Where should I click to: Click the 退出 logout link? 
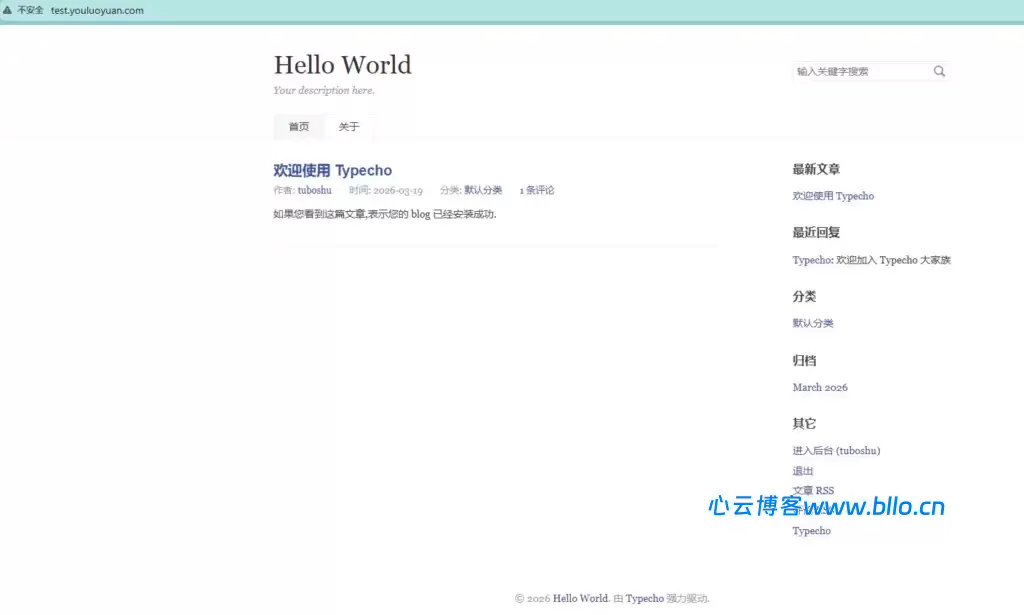coord(803,471)
